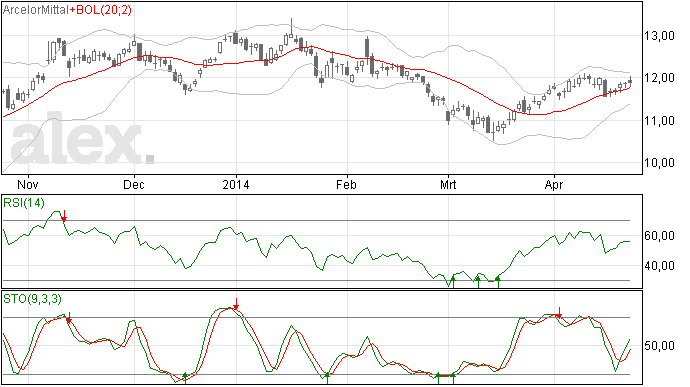
Task: Click the 60,00 RSI axis value
Action: (659, 236)
